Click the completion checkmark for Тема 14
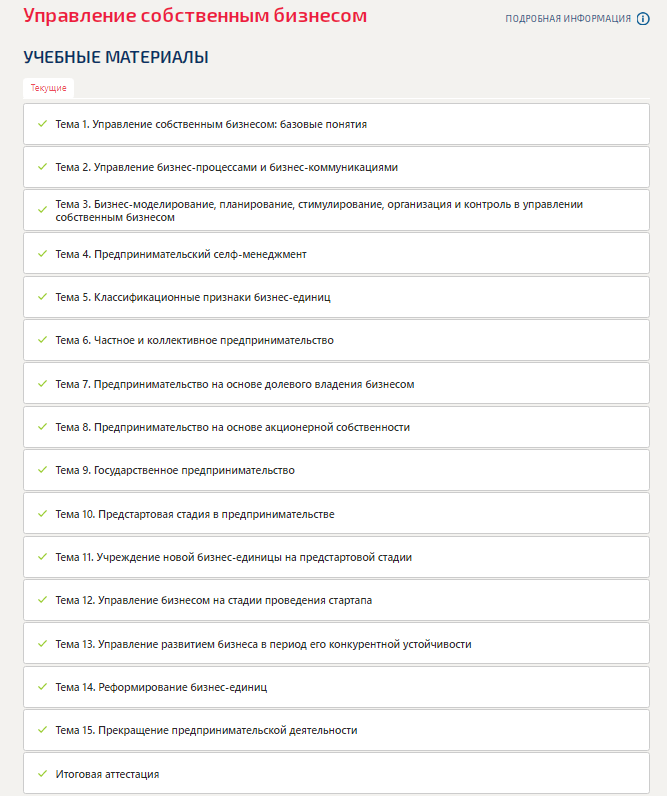The height and width of the screenshot is (796, 667). pos(43,686)
